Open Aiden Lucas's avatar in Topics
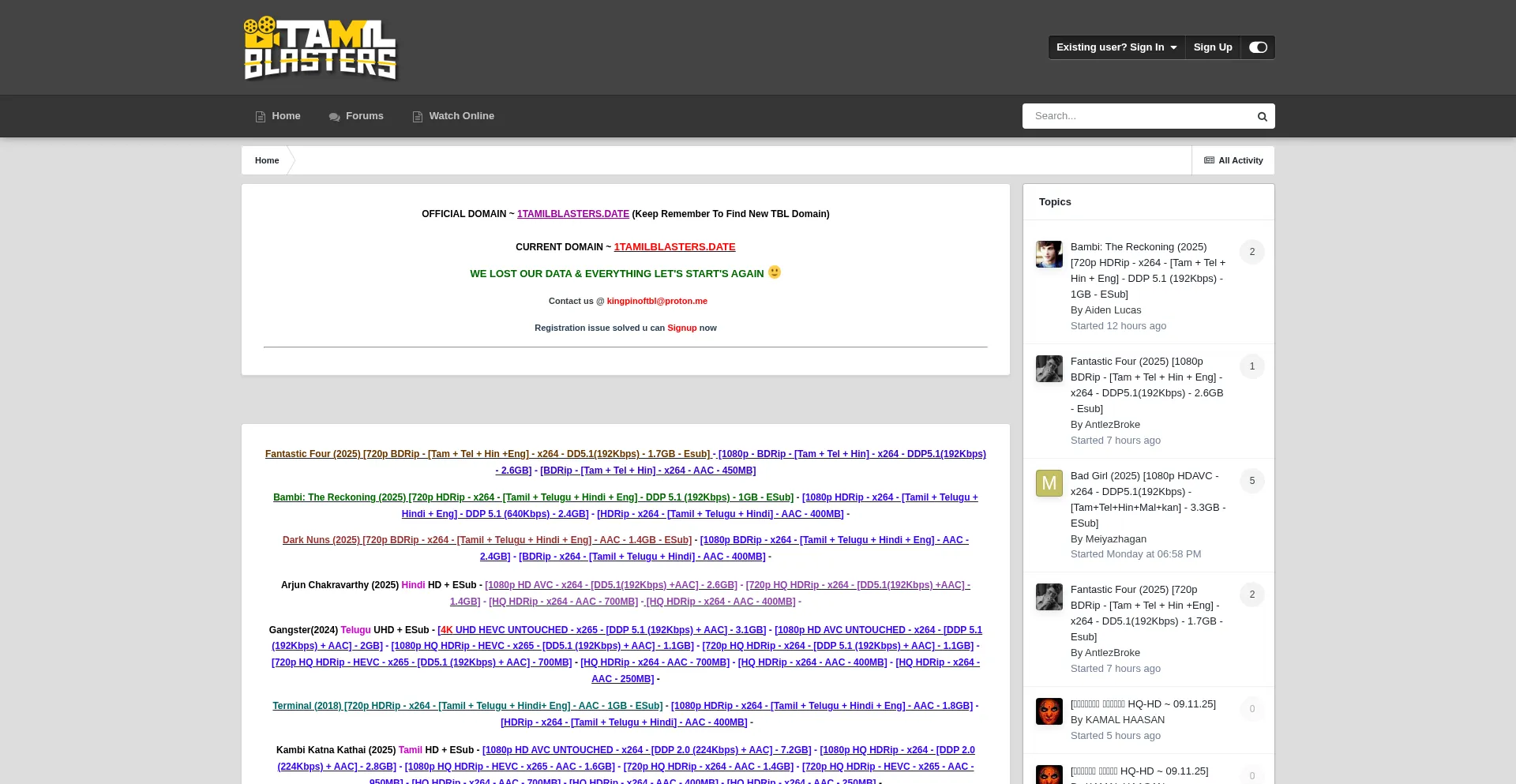The image size is (1516, 784). coord(1049,254)
